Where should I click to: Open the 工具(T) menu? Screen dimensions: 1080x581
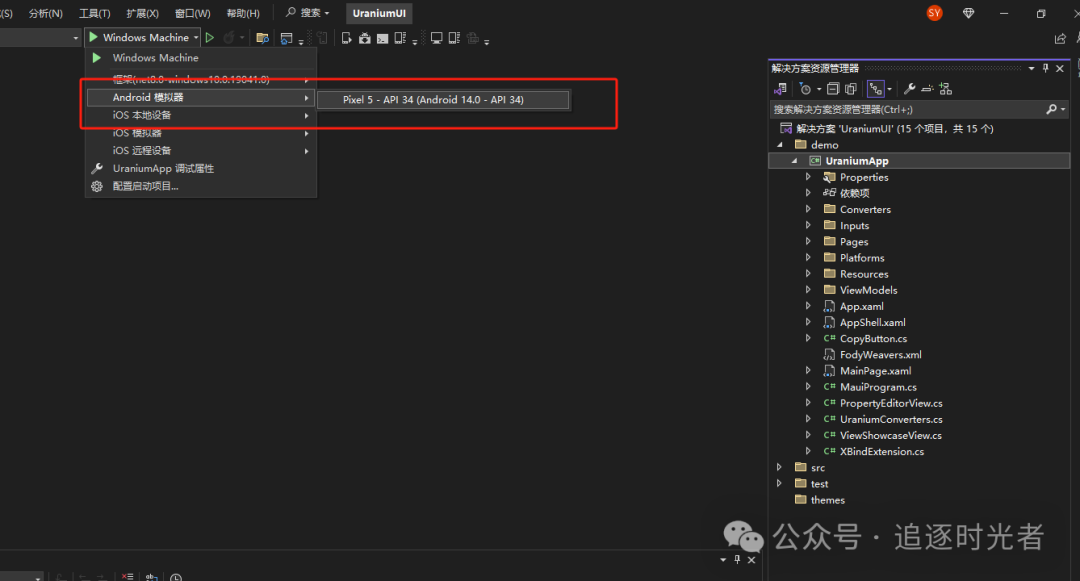(94, 13)
